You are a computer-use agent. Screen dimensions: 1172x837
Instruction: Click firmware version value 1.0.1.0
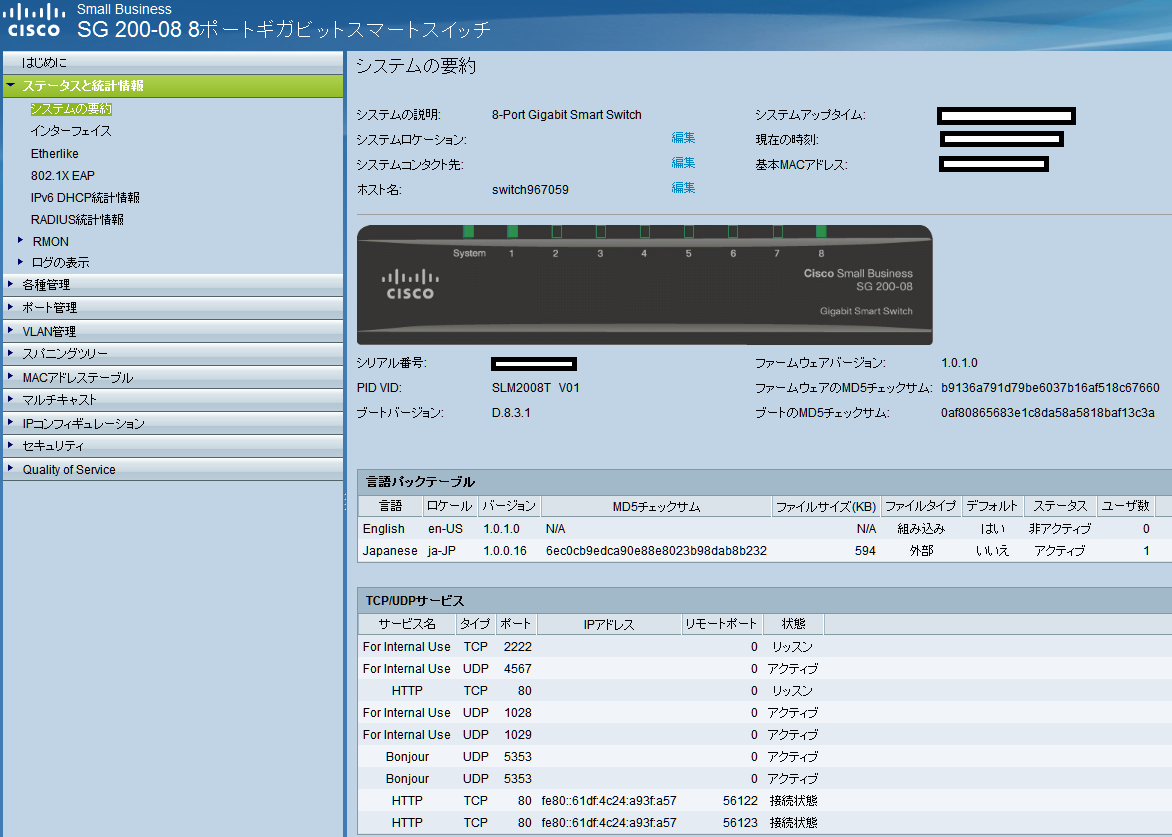[959, 362]
